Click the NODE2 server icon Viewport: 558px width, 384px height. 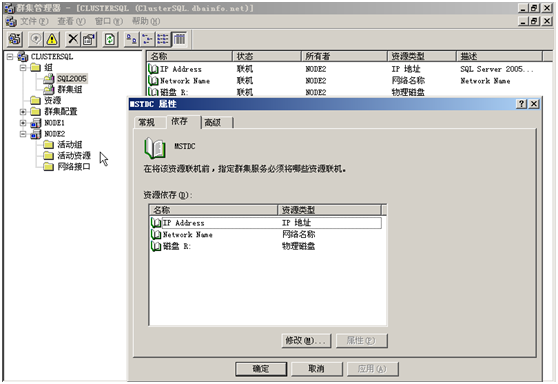tap(36, 134)
